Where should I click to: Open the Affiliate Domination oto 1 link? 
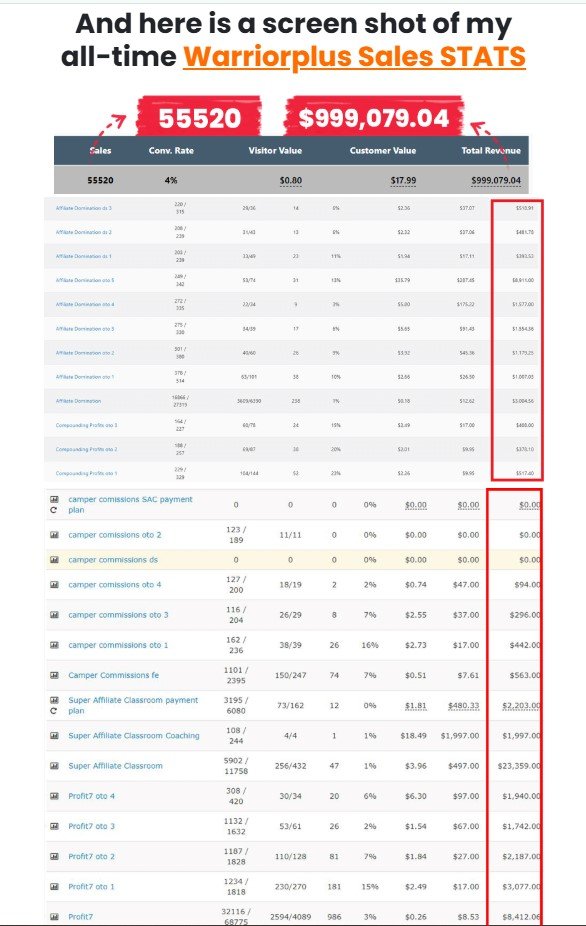85,377
